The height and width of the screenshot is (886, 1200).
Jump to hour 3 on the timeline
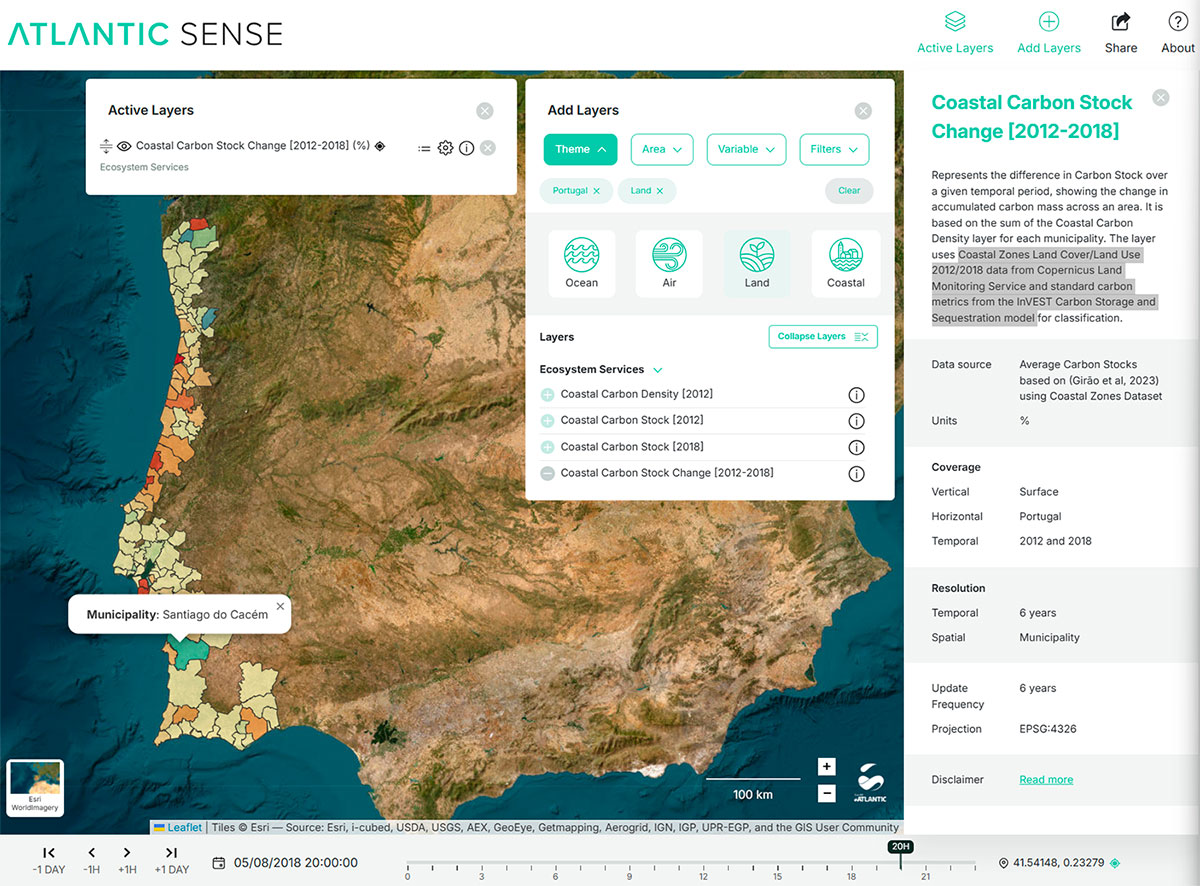pos(481,876)
